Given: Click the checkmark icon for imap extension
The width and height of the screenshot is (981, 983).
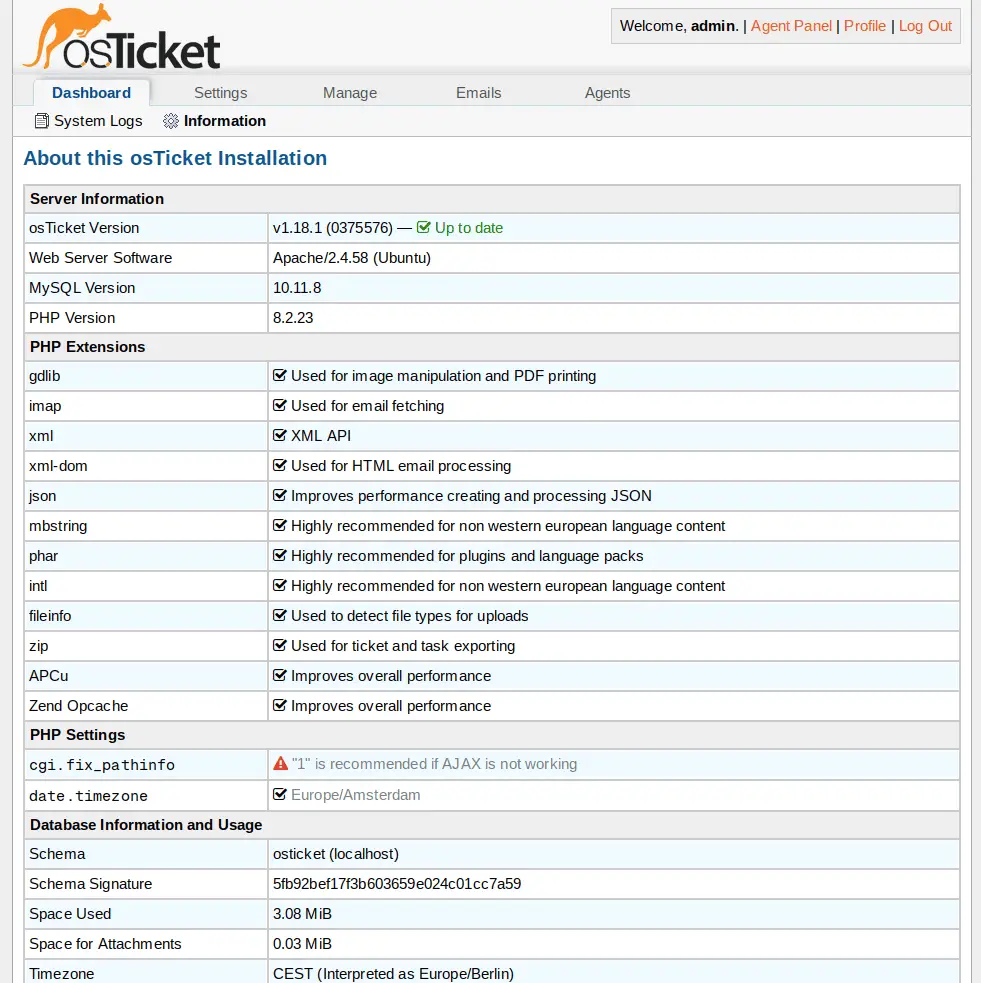Looking at the screenshot, I should [x=280, y=405].
